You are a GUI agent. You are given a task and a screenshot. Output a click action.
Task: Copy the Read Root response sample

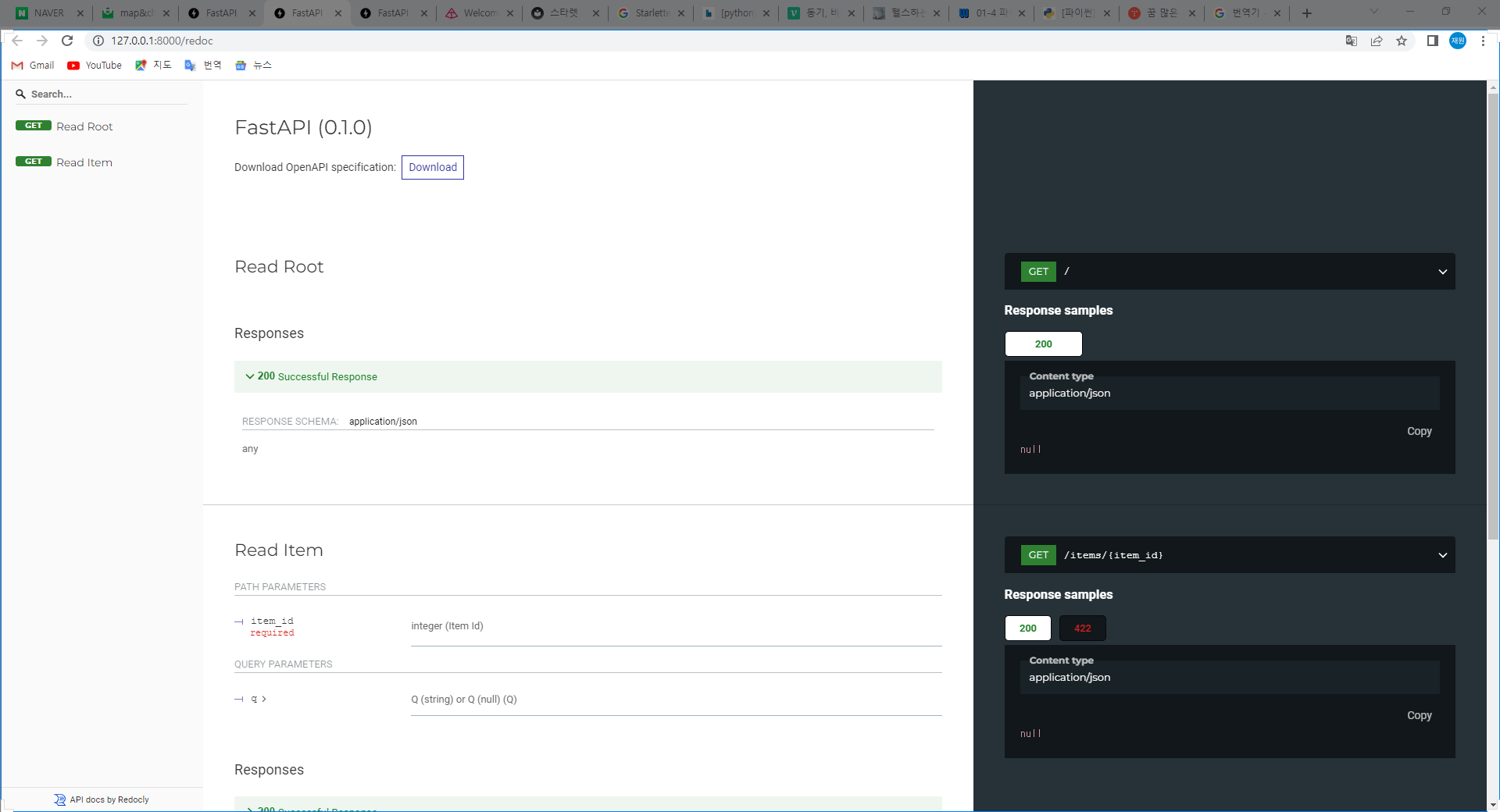1420,432
